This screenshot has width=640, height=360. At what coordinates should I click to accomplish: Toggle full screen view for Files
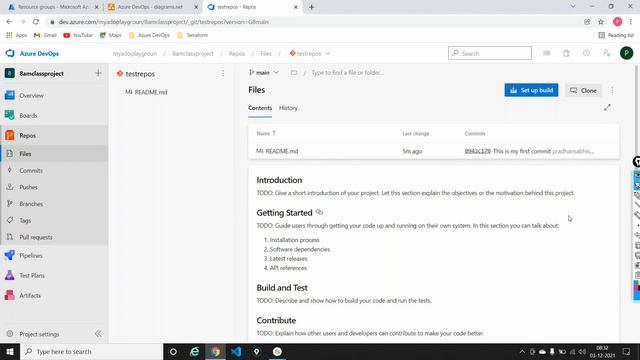[607, 107]
